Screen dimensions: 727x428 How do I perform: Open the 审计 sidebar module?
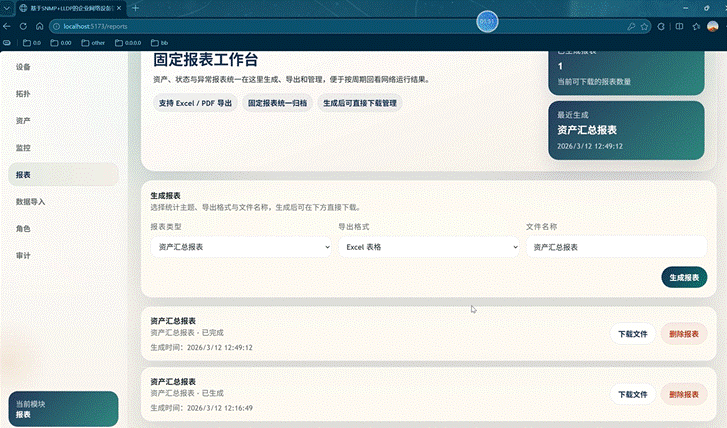click(x=63, y=255)
